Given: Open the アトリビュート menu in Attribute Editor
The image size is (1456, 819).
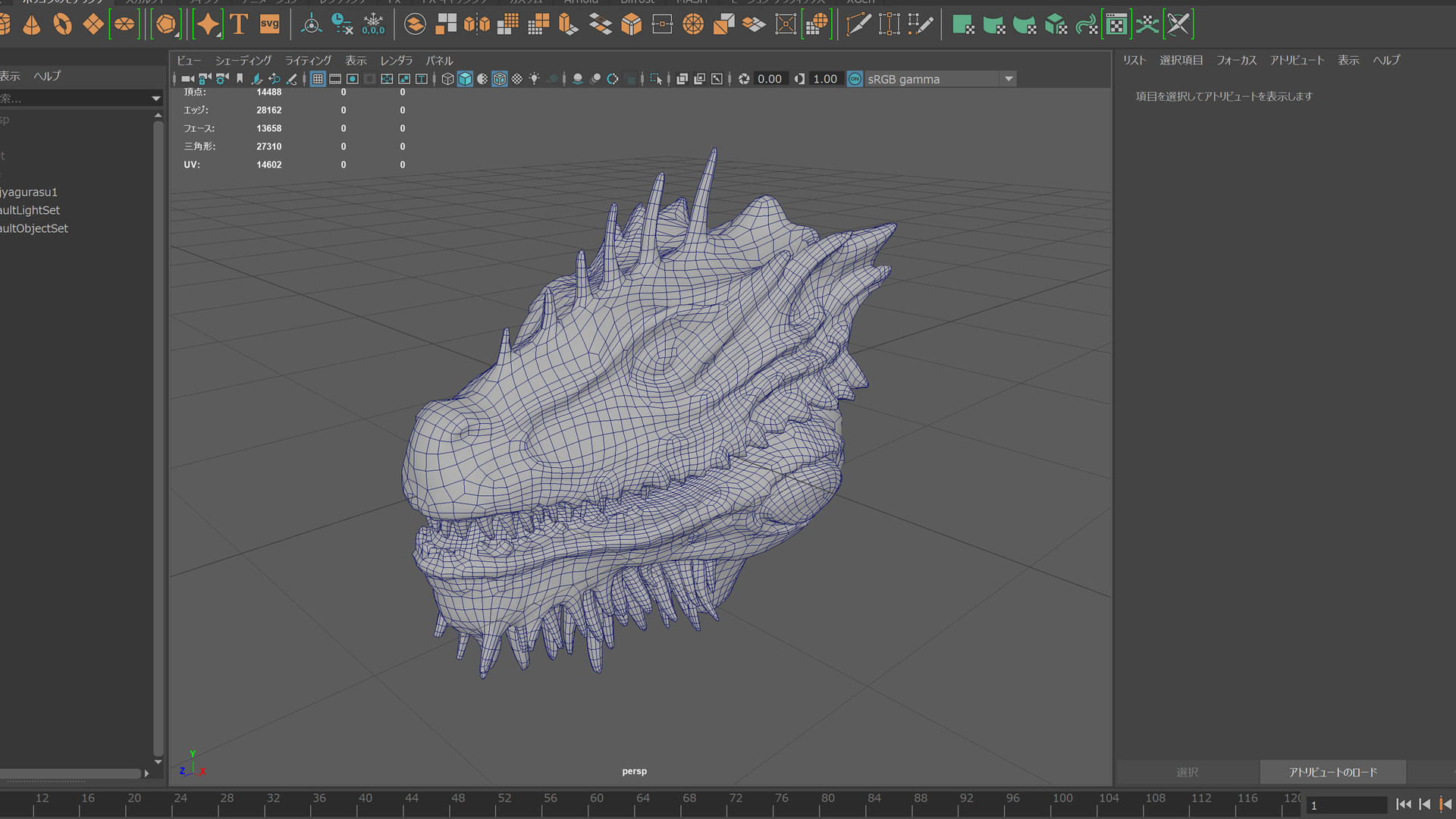Looking at the screenshot, I should 1297,60.
